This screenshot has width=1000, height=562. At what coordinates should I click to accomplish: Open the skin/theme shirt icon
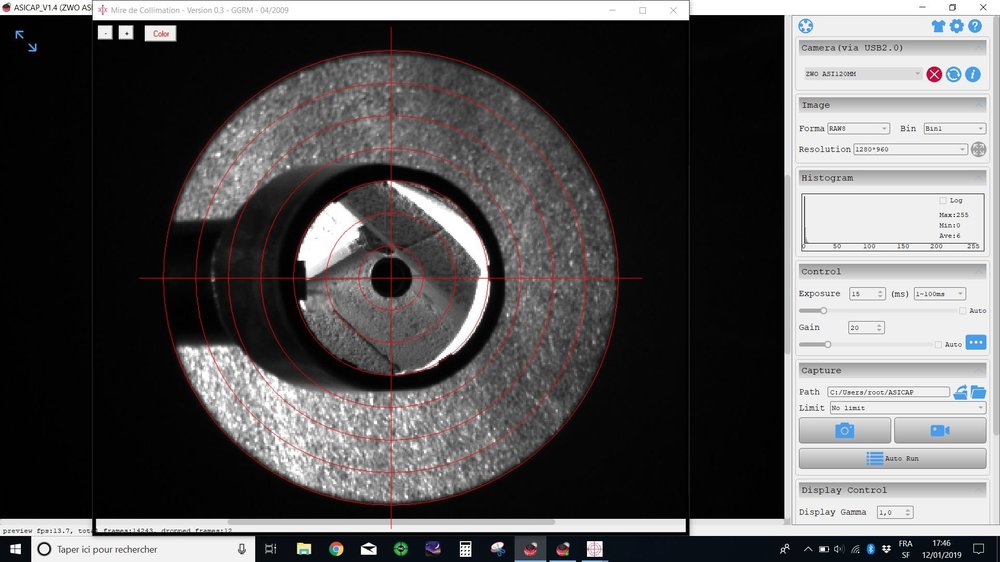tap(938, 26)
